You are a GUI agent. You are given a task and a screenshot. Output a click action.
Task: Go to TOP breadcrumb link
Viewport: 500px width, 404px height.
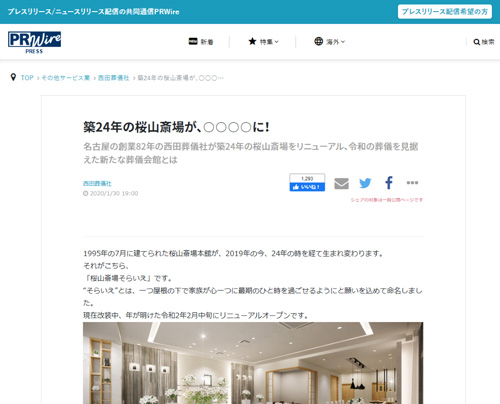click(x=27, y=78)
